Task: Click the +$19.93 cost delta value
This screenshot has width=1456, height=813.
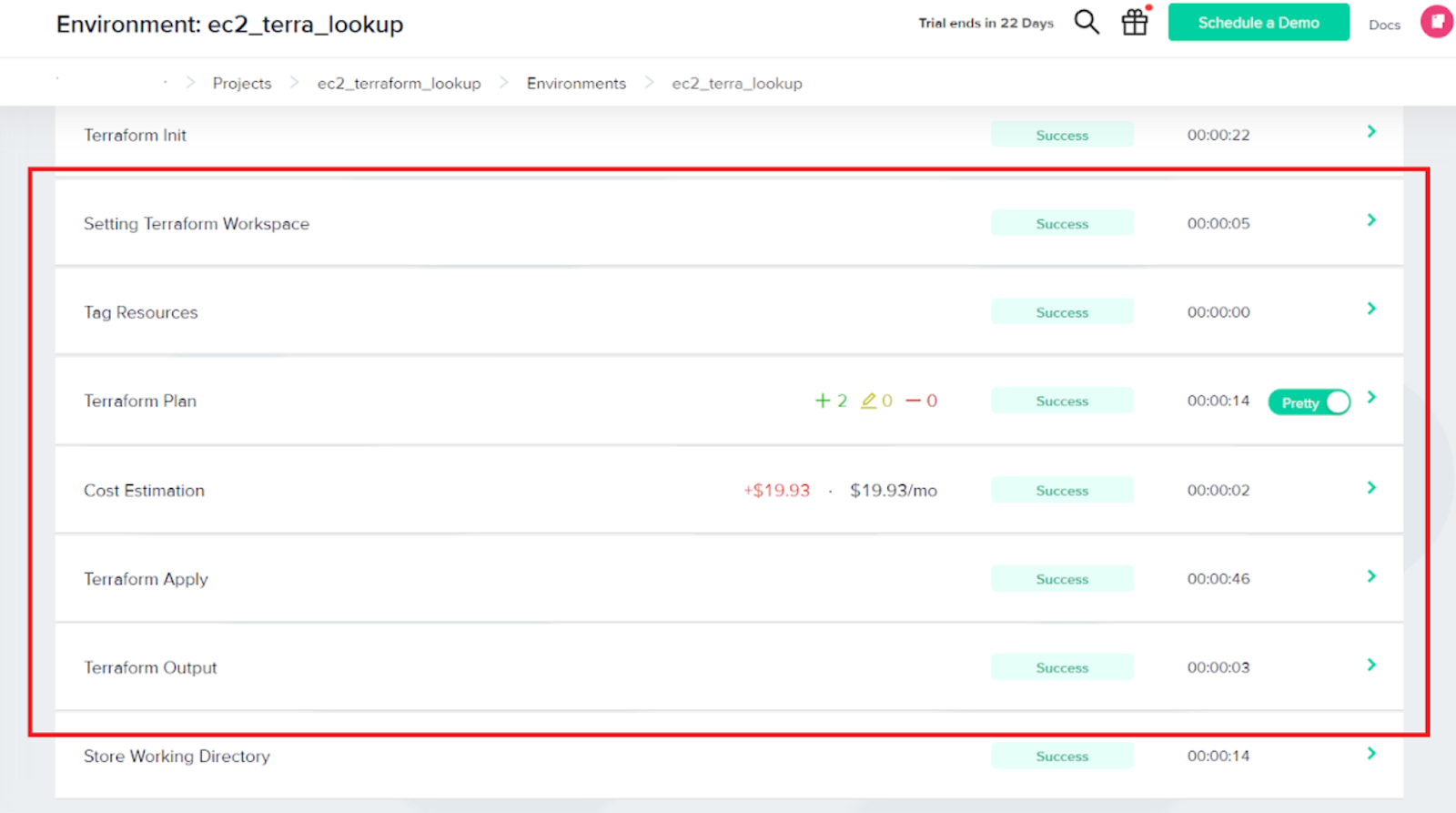Action: pyautogui.click(x=776, y=490)
